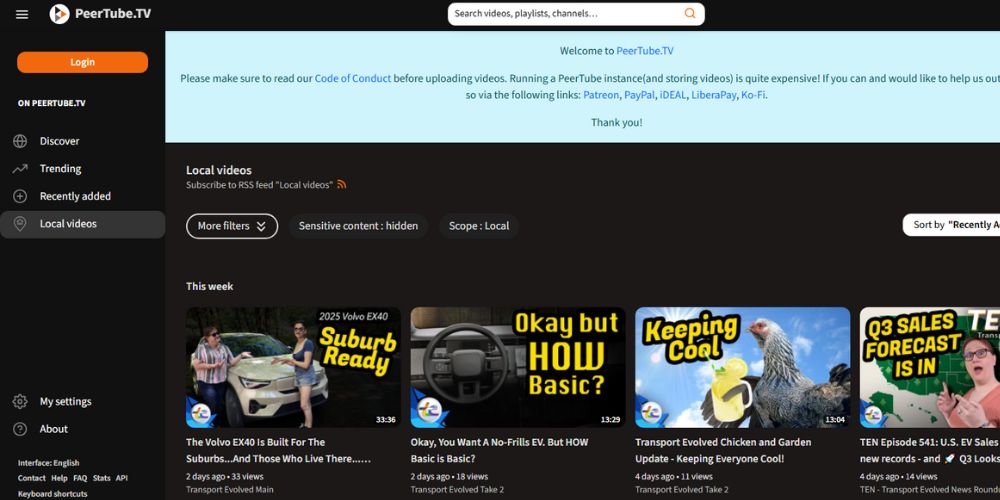1000x500 pixels.
Task: Open the TEN - Transport Evolved News Roundup channel
Action: 930,490
